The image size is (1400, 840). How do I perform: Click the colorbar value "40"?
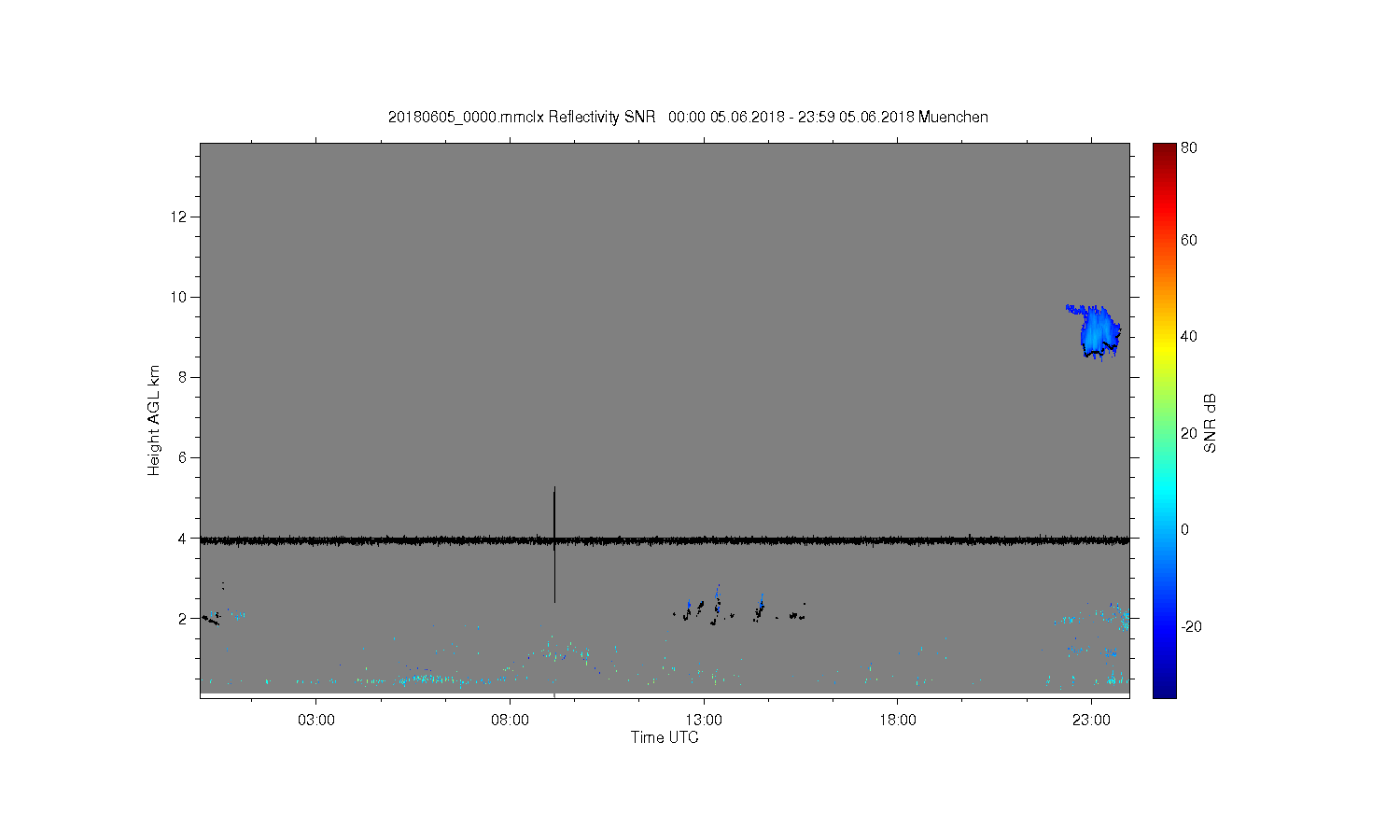pos(1189,336)
